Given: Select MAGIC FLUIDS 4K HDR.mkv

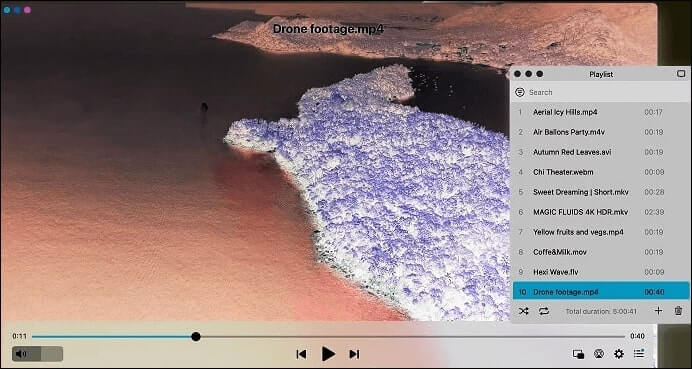Looking at the screenshot, I should [600, 212].
